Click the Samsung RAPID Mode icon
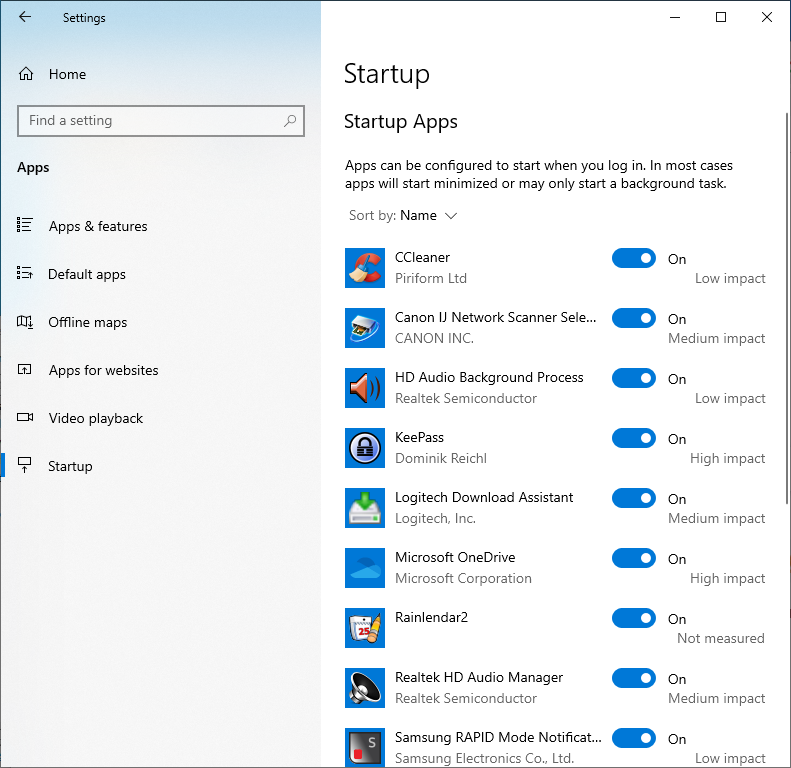791x768 pixels. (365, 748)
